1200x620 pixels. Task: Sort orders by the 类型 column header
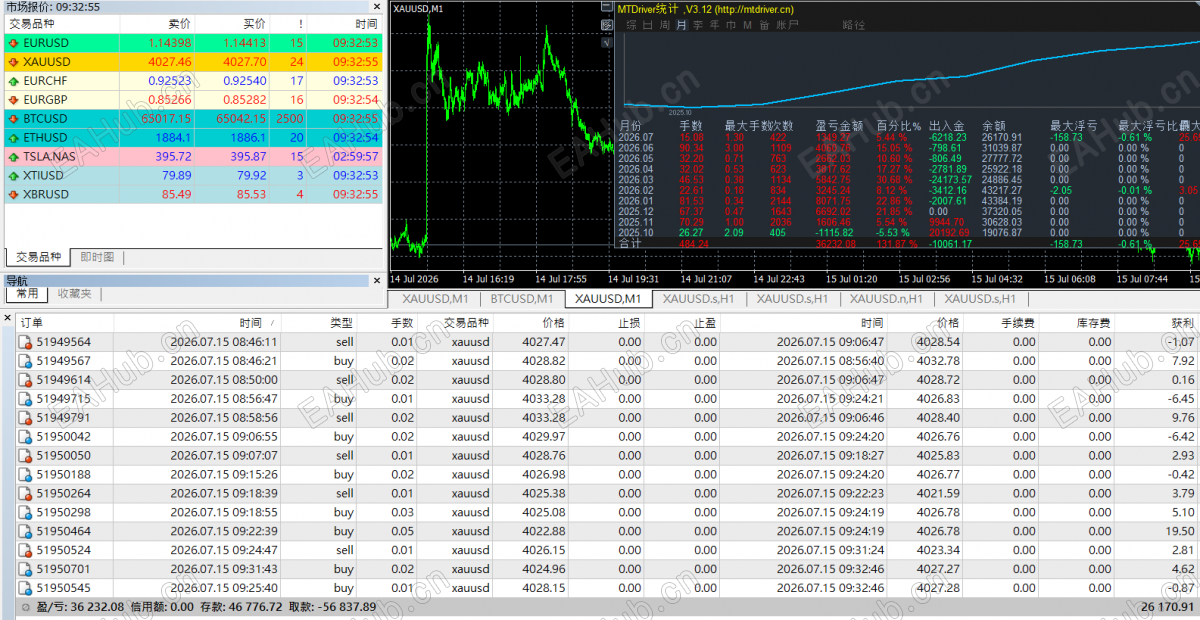(x=341, y=323)
